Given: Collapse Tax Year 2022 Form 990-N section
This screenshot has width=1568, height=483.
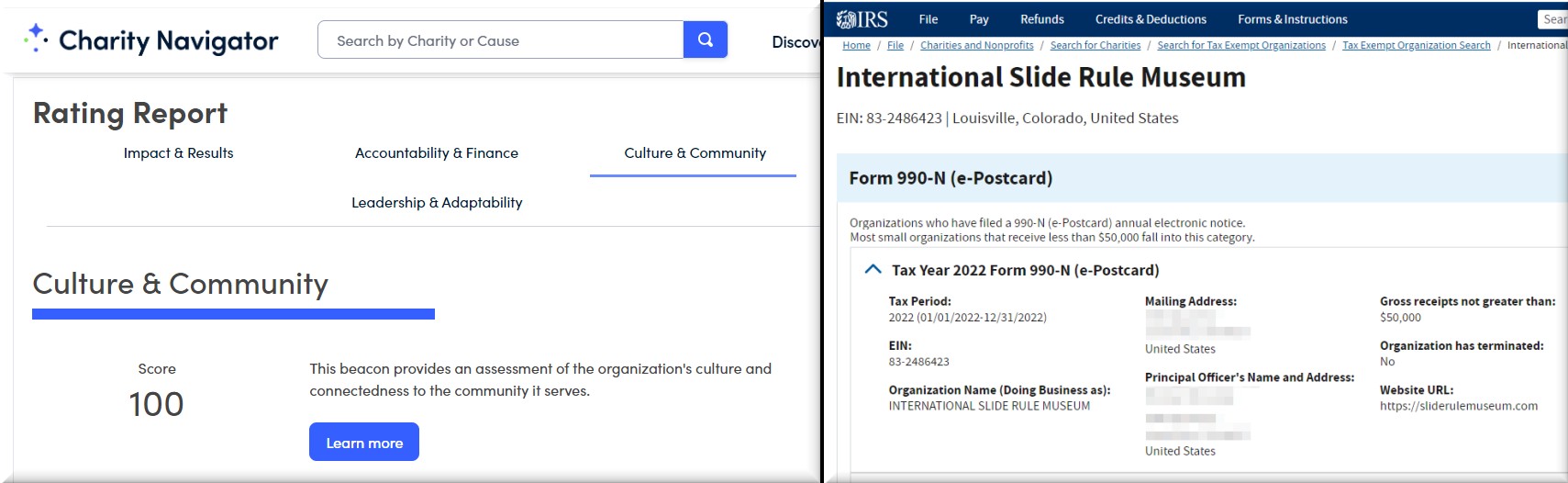Looking at the screenshot, I should (873, 270).
